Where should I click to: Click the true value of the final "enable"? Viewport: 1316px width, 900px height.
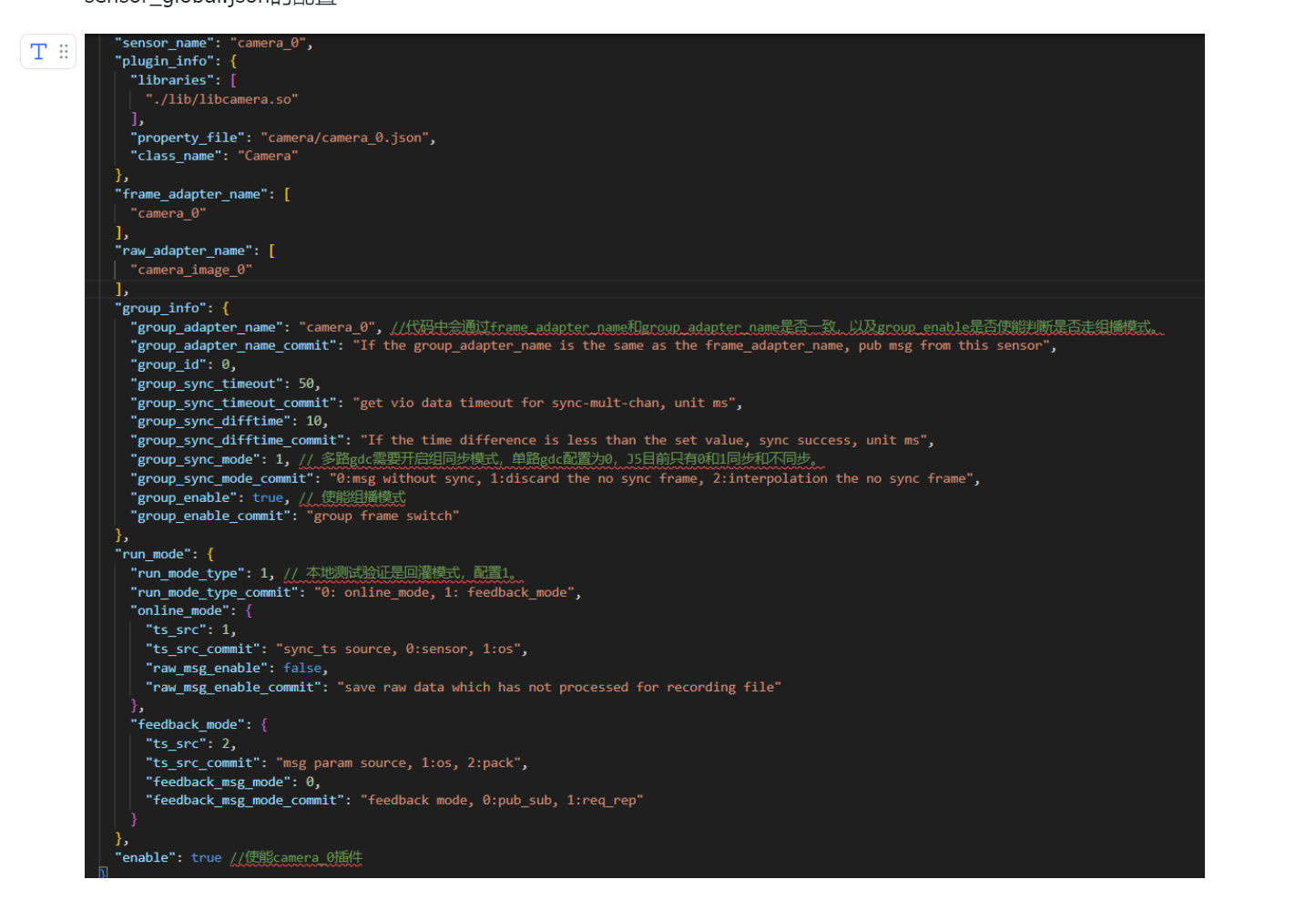tap(206, 857)
